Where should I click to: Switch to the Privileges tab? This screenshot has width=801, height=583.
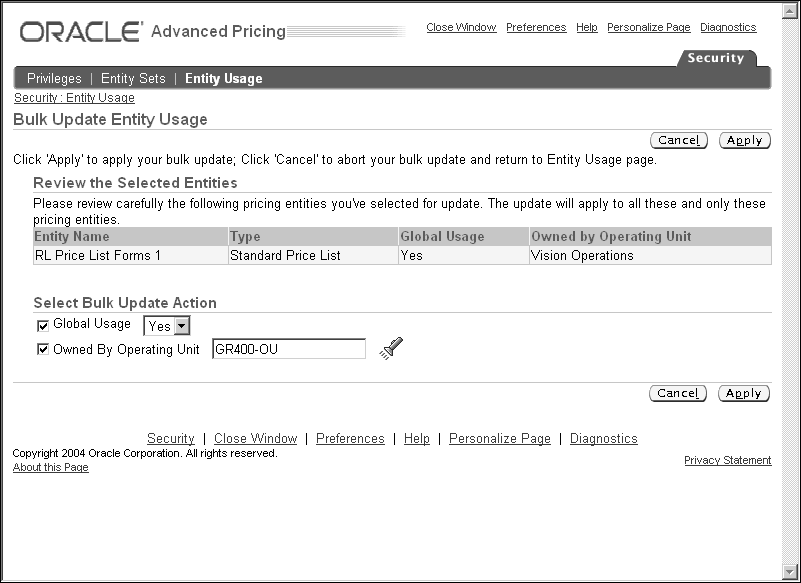(x=54, y=78)
